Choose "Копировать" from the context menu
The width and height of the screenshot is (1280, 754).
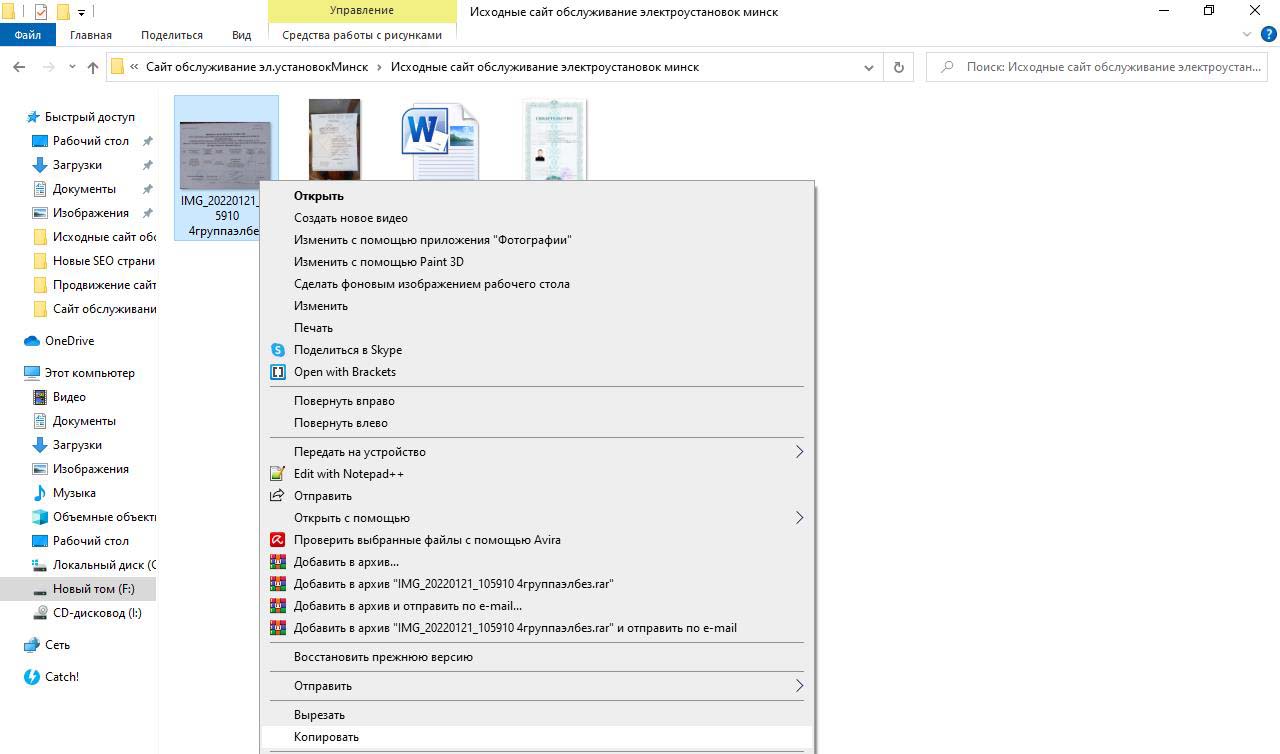[x=326, y=737]
